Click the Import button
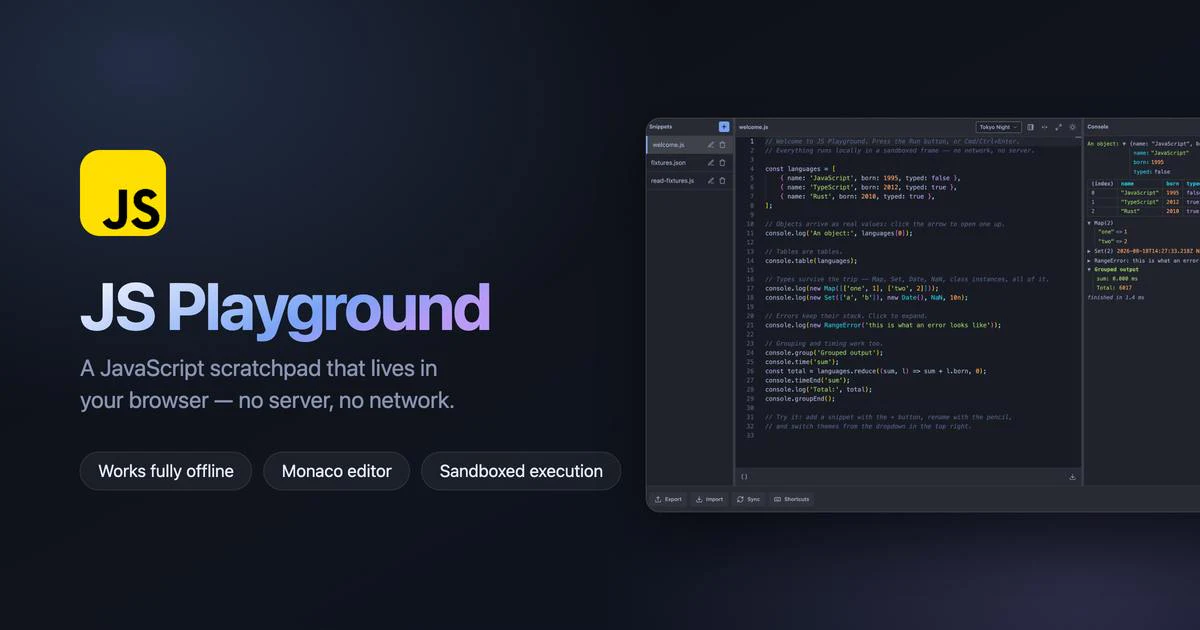 point(709,499)
